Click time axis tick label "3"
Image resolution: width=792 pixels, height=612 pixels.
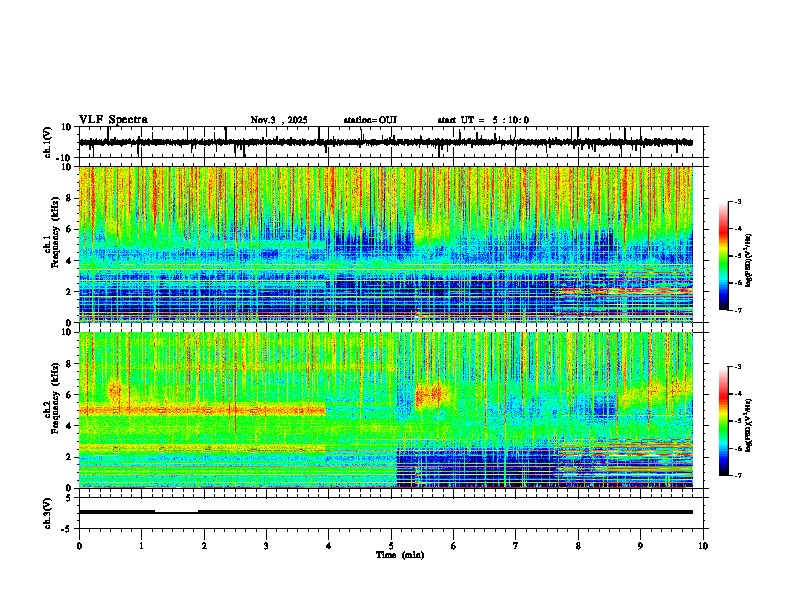tap(266, 546)
